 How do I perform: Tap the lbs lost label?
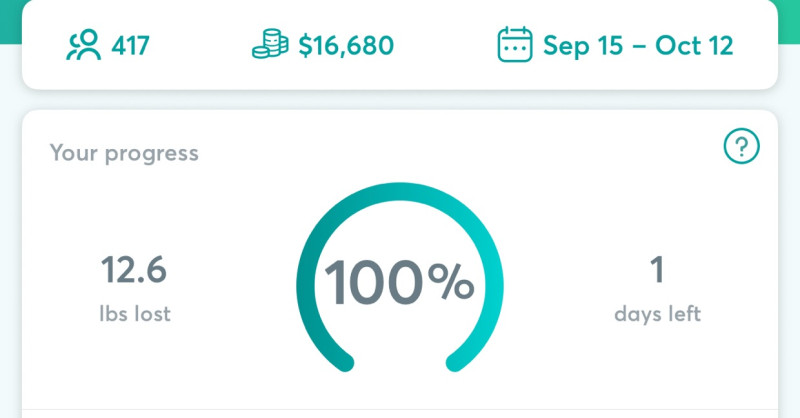[x=134, y=314]
